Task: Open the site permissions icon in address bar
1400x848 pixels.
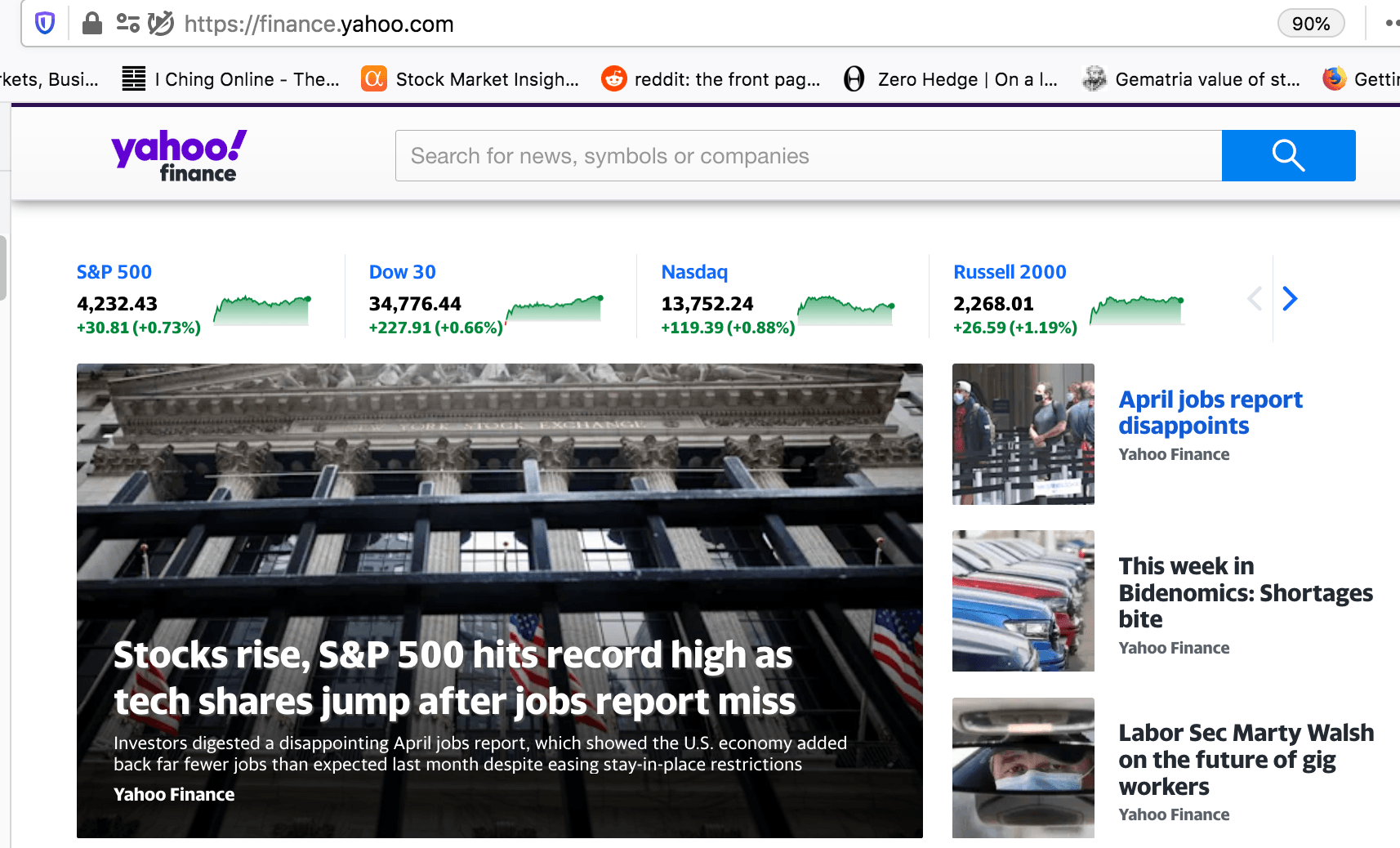Action: 127,24
